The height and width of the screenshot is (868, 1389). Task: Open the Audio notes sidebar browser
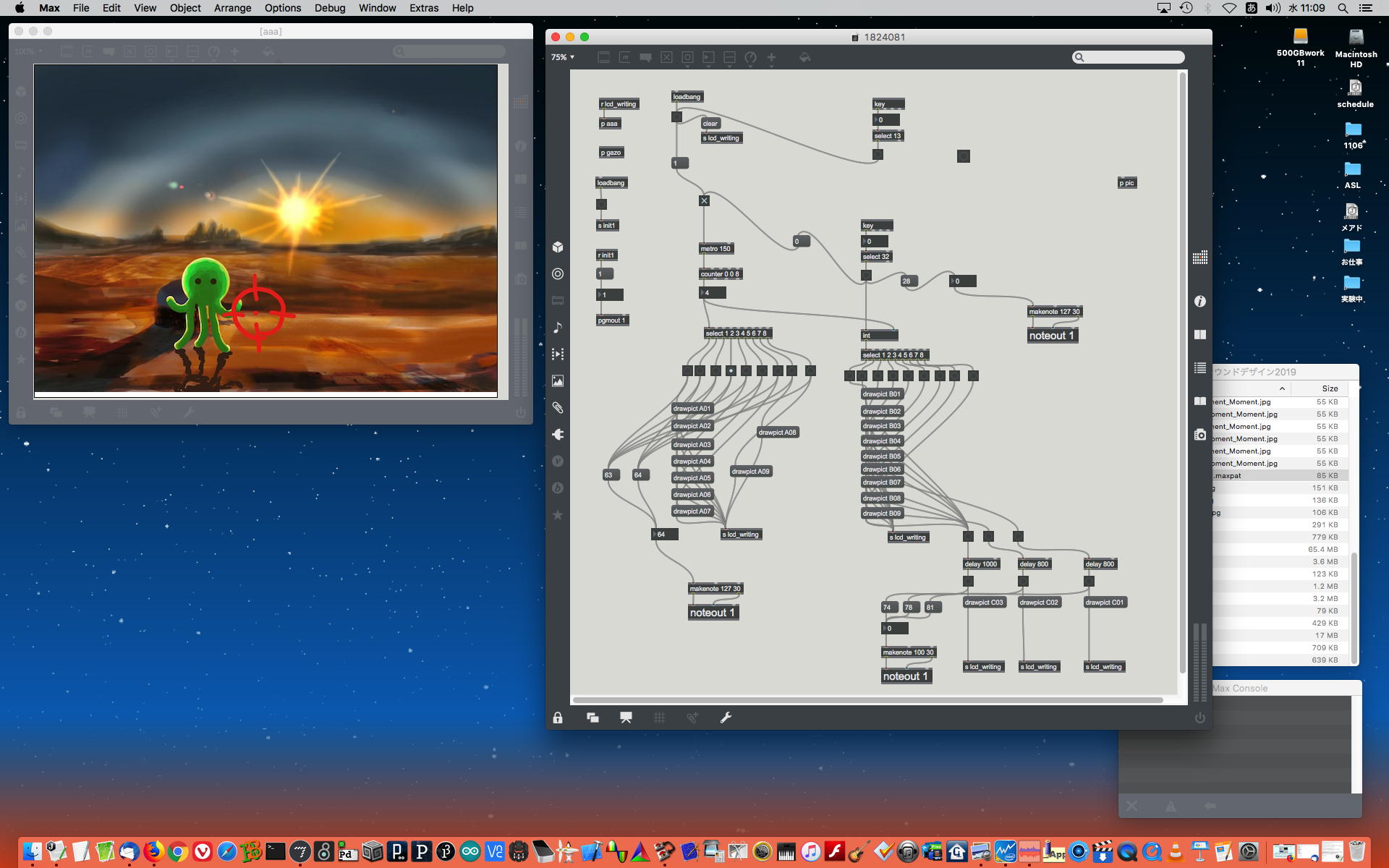coord(557,328)
